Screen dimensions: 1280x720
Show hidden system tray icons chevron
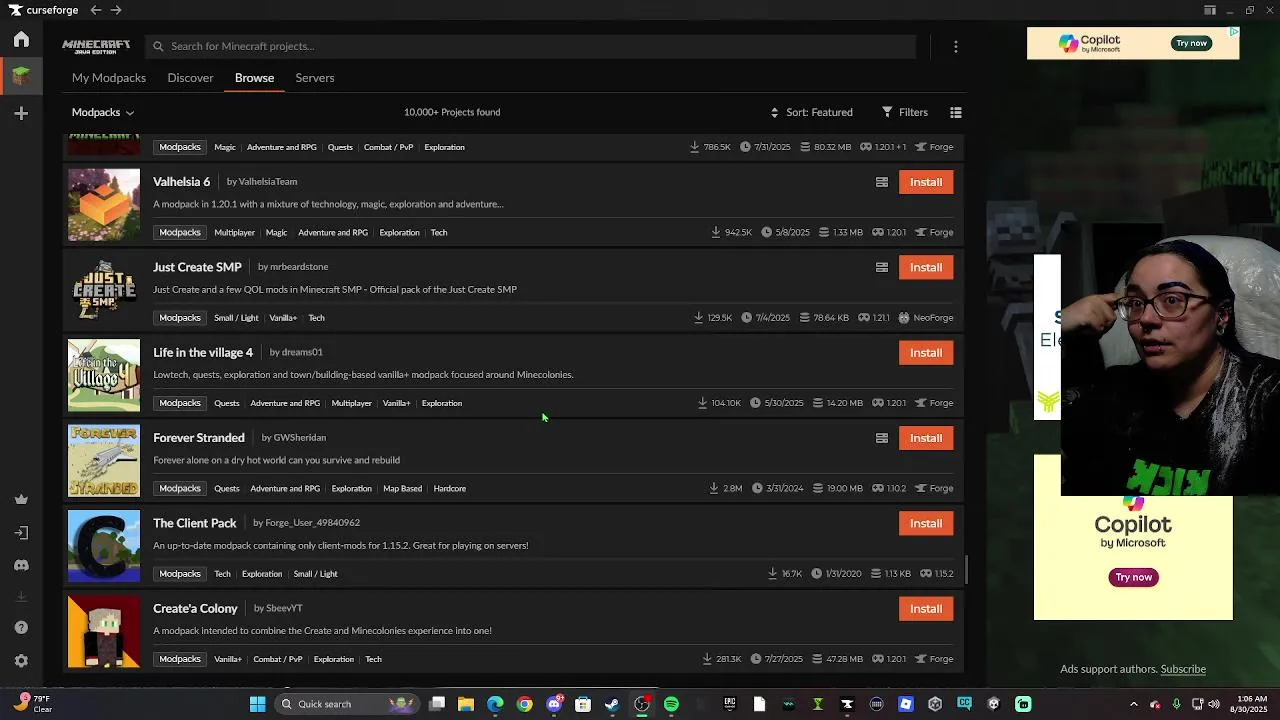click(x=1133, y=704)
